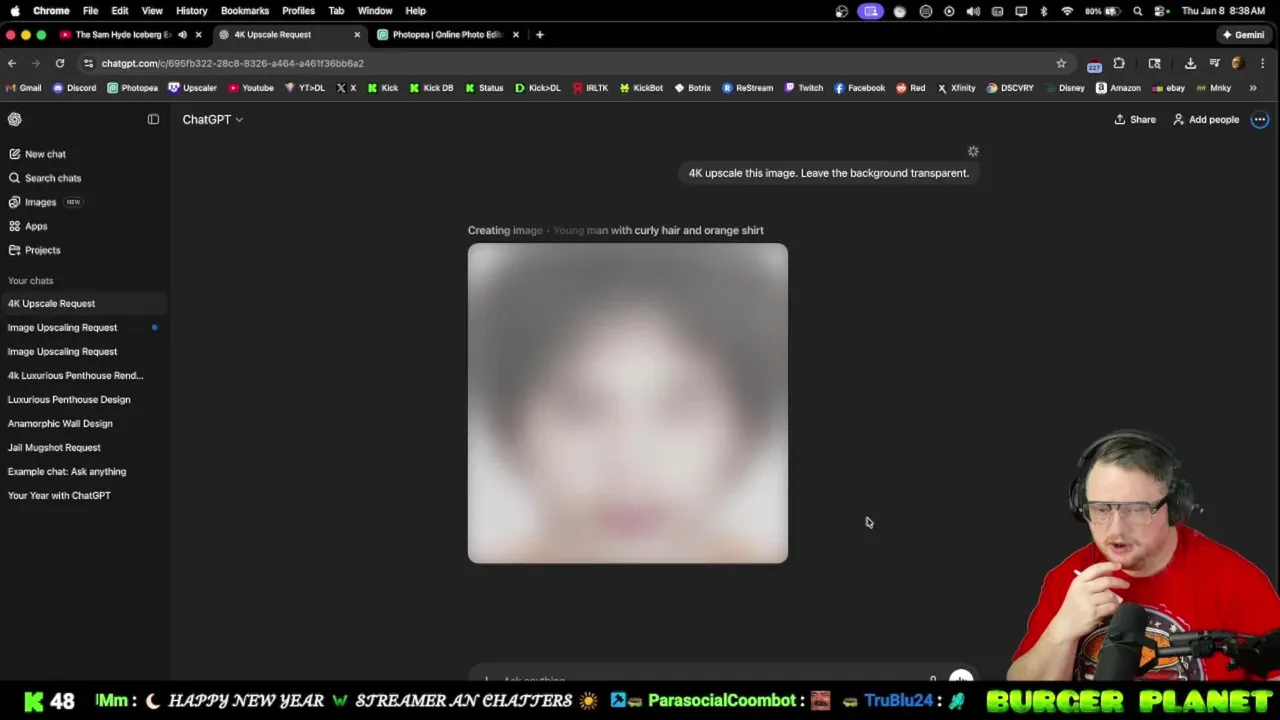The height and width of the screenshot is (720, 1280).
Task: Click the Chrome back arrow
Action: click(x=12, y=63)
